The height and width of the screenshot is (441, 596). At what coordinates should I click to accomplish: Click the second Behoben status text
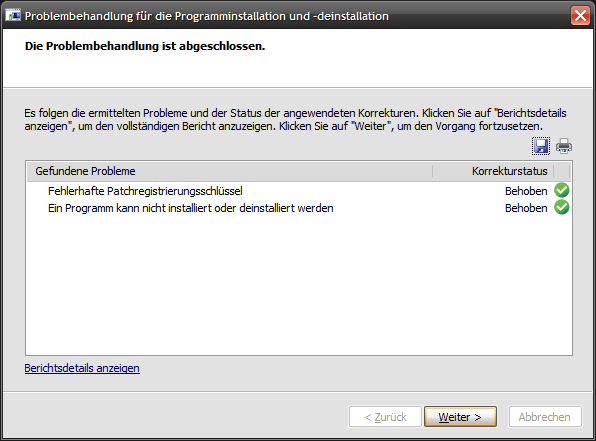(x=526, y=208)
